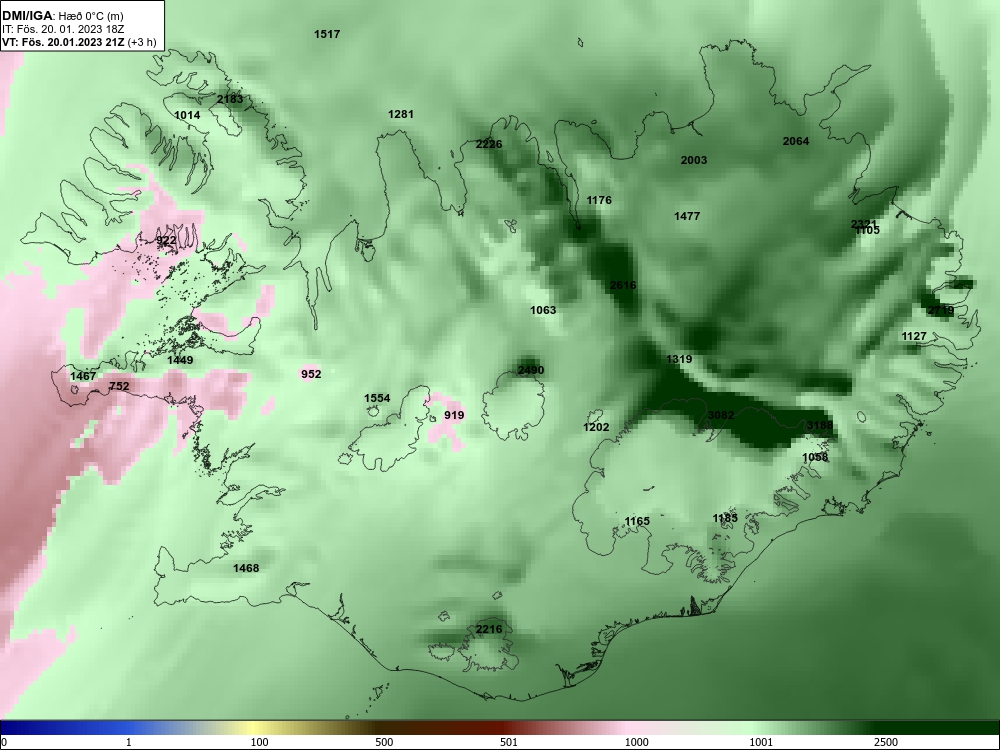
Task: Click the value 1185 on the map
Action: click(725, 518)
